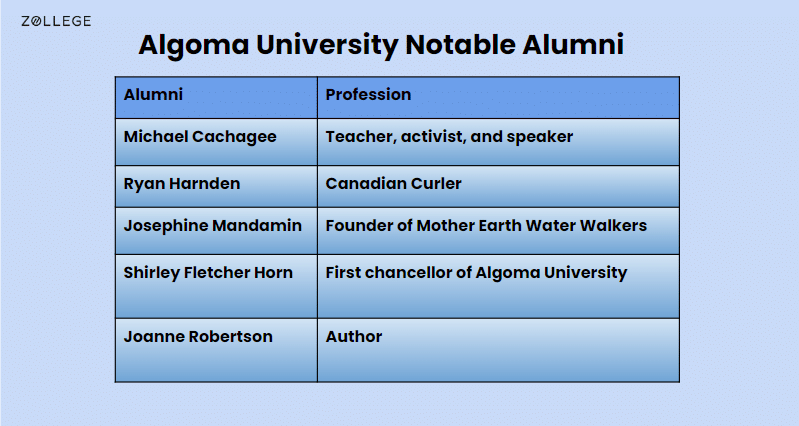This screenshot has height=426, width=799.
Task: Click the word Notable in the title
Action: (x=460, y=44)
